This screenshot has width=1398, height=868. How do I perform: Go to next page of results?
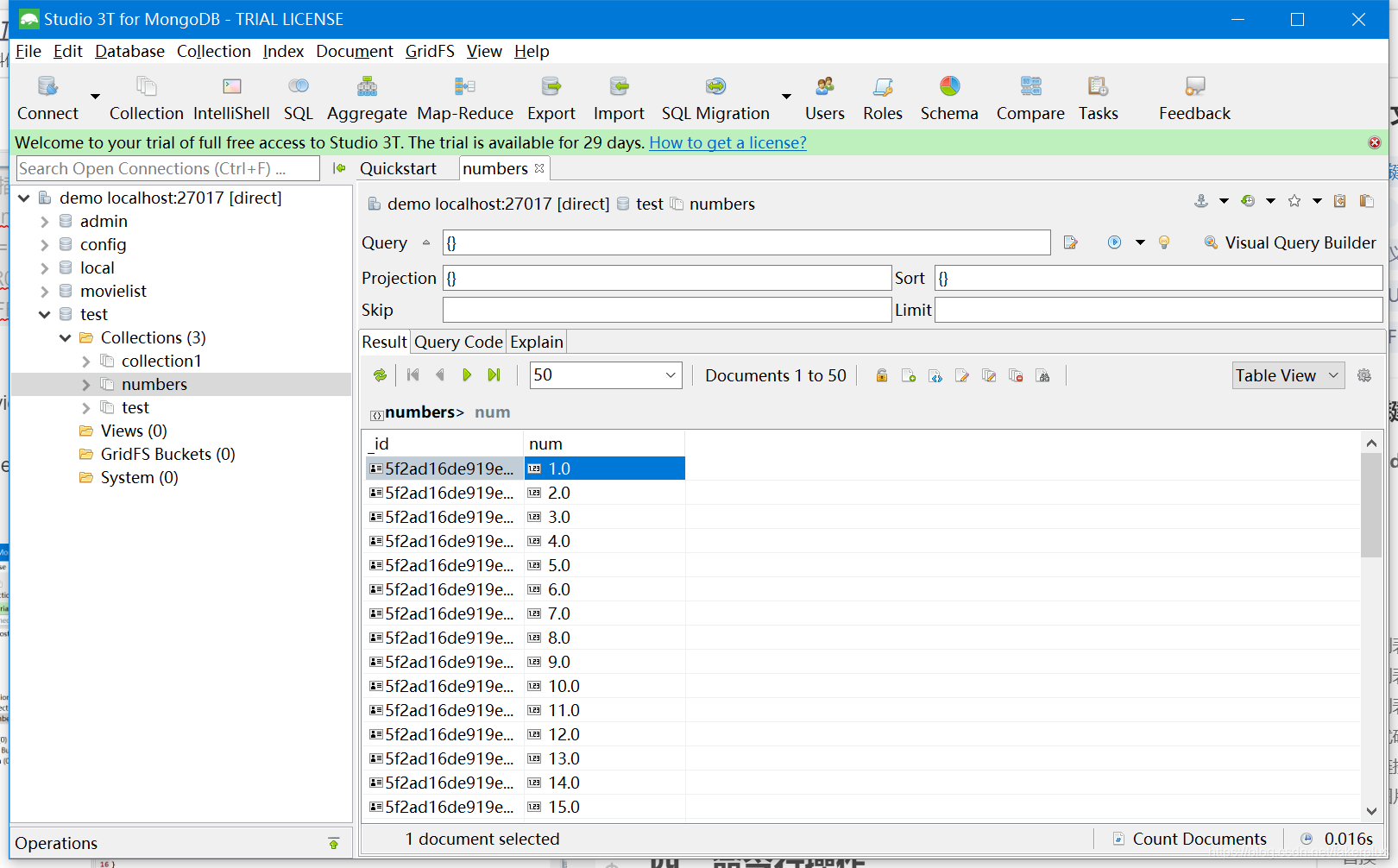pyautogui.click(x=467, y=375)
